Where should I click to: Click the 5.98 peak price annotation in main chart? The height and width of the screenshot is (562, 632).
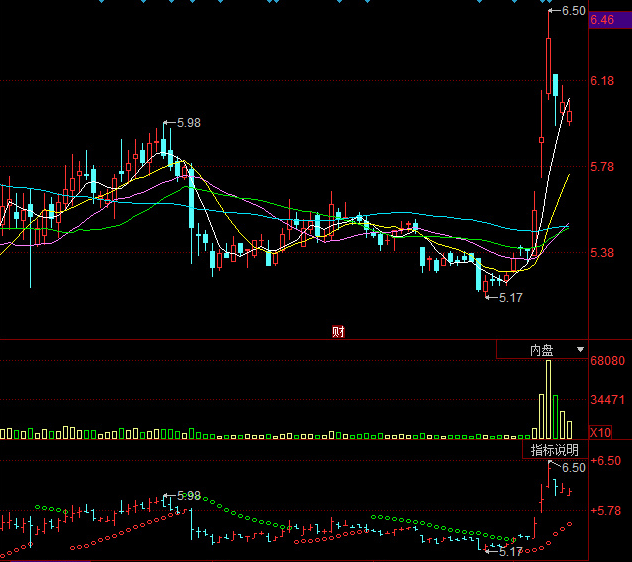click(x=188, y=123)
